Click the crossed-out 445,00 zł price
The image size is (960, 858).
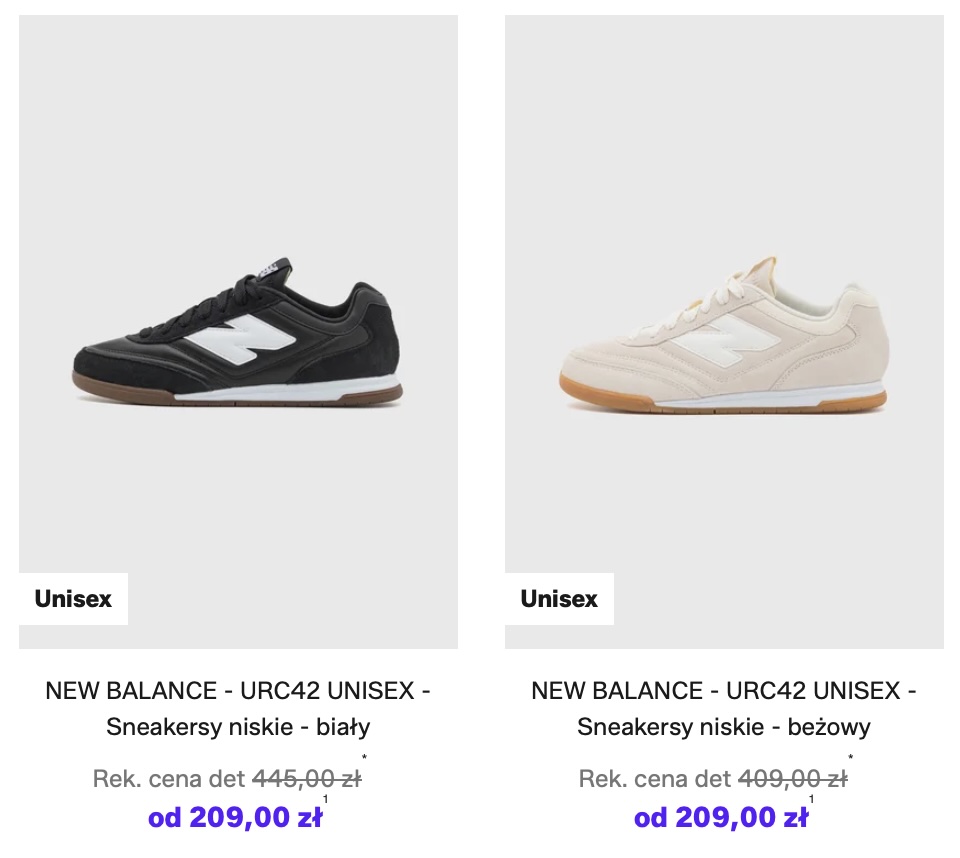point(306,778)
